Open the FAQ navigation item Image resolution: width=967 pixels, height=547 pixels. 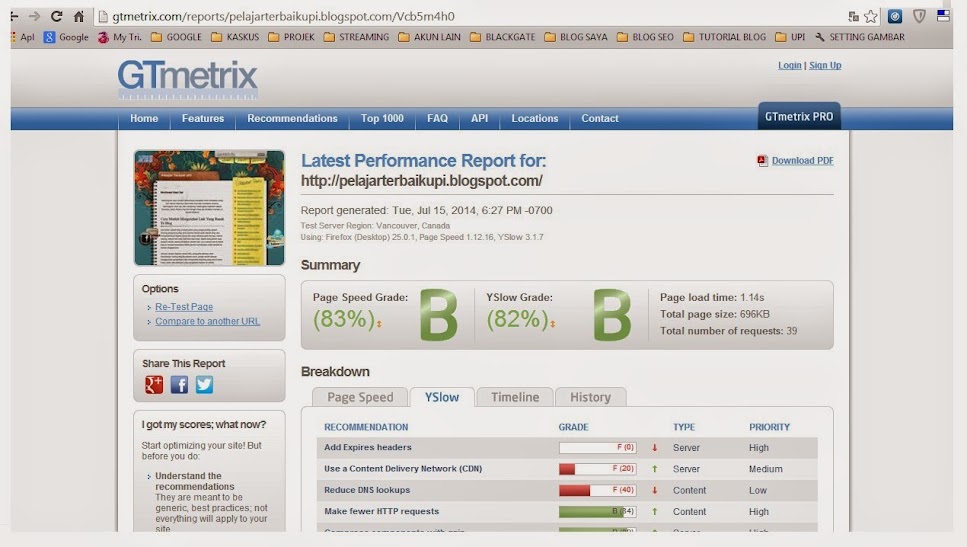click(x=437, y=118)
